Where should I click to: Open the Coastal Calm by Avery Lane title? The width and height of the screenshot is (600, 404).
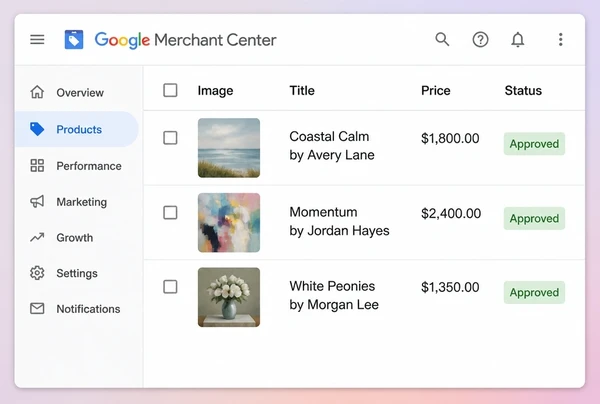tap(332, 146)
